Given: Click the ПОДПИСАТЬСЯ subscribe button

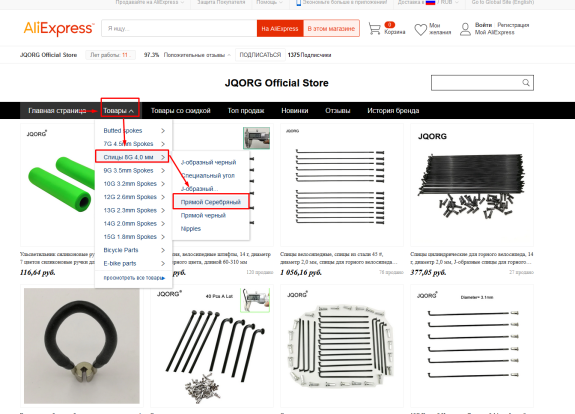Looking at the screenshot, I should point(260,55).
